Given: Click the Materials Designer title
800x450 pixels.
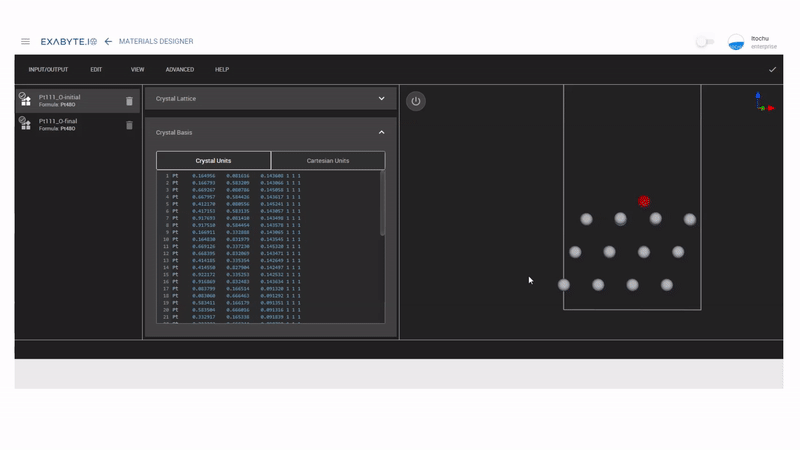Looking at the screenshot, I should 156,41.
